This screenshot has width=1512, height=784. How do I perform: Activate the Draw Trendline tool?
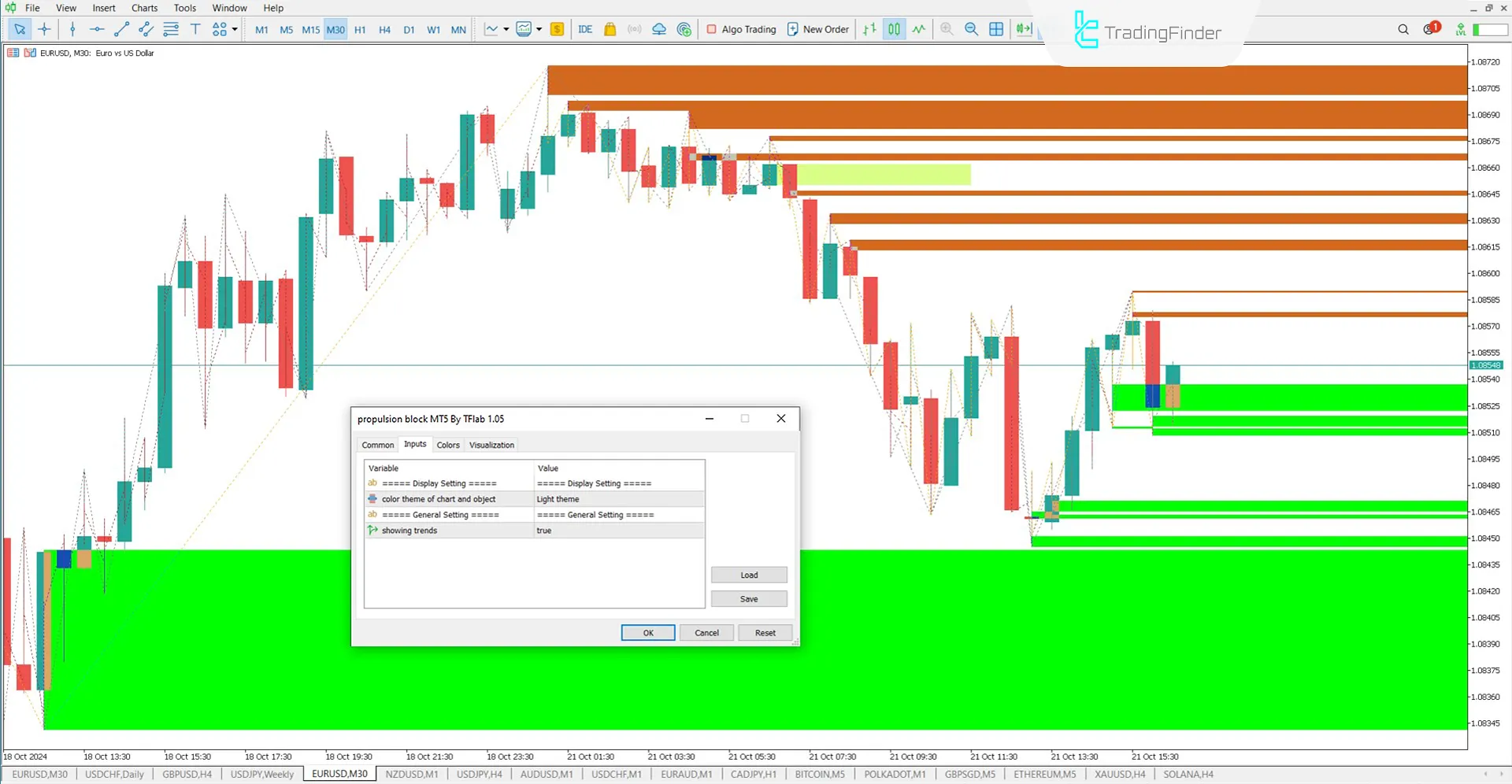pyautogui.click(x=121, y=29)
